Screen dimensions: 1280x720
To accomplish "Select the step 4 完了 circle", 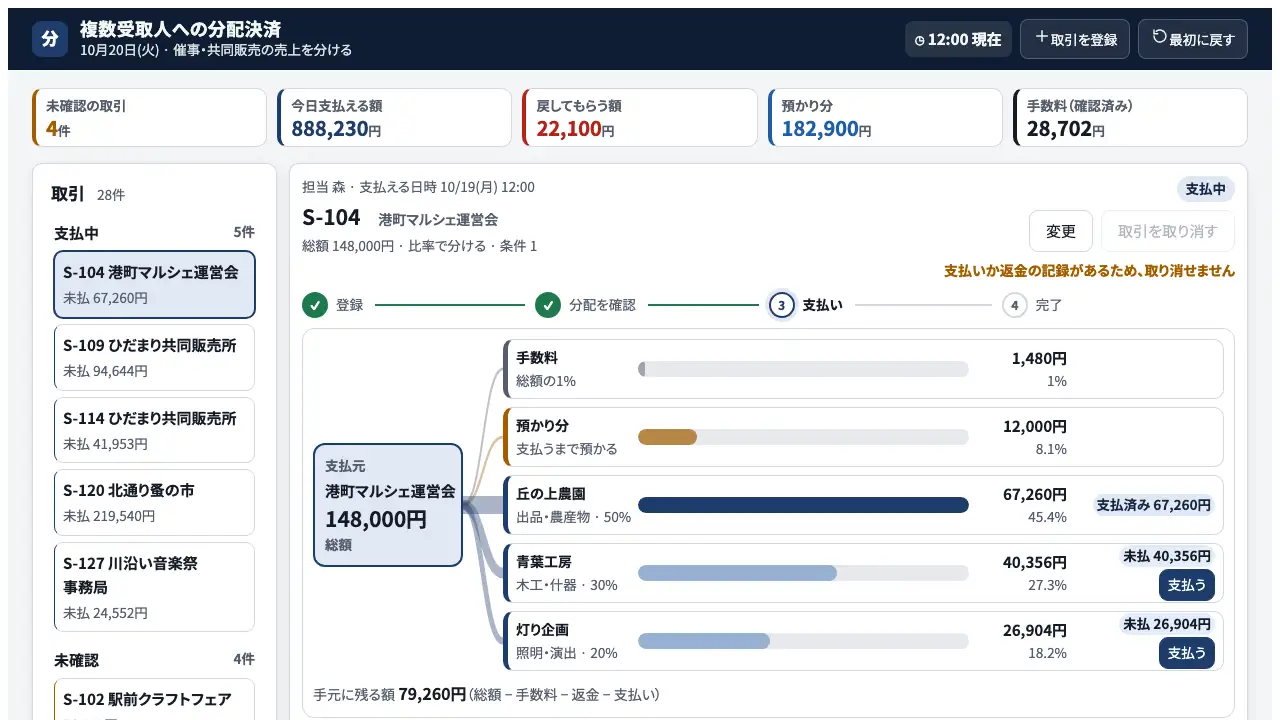I will [x=1015, y=305].
